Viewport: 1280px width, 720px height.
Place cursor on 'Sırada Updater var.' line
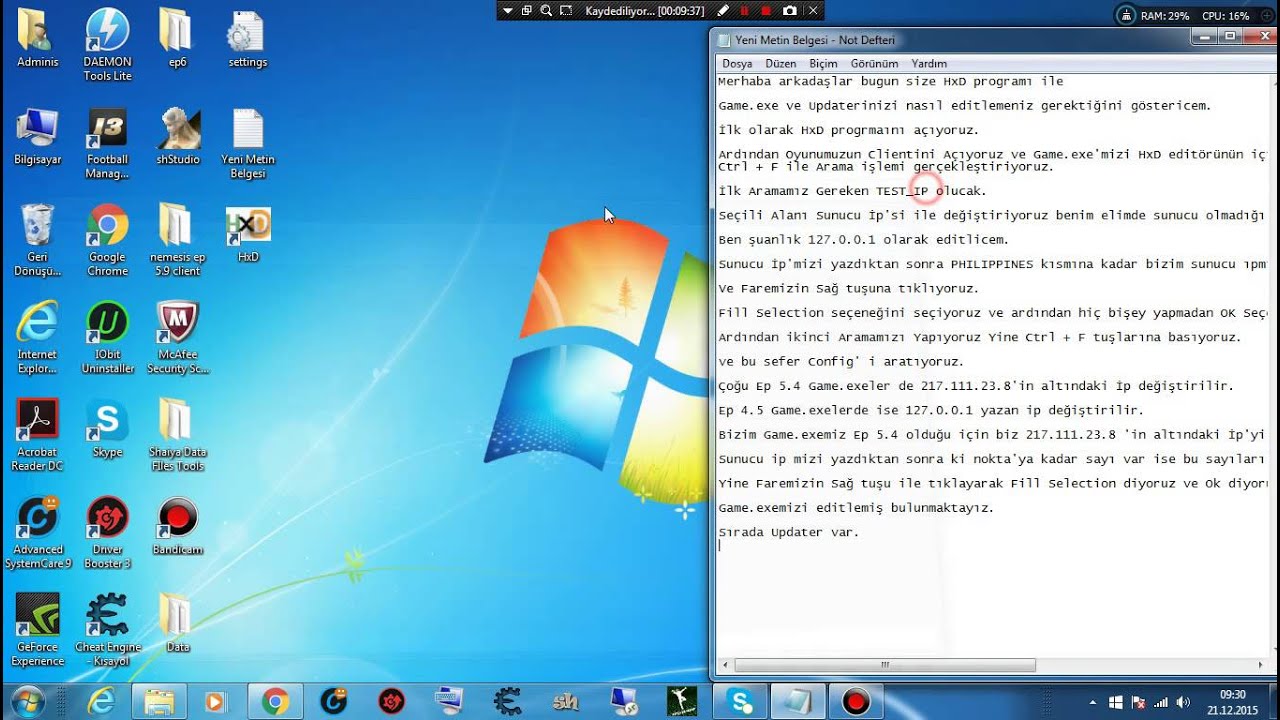(x=789, y=532)
